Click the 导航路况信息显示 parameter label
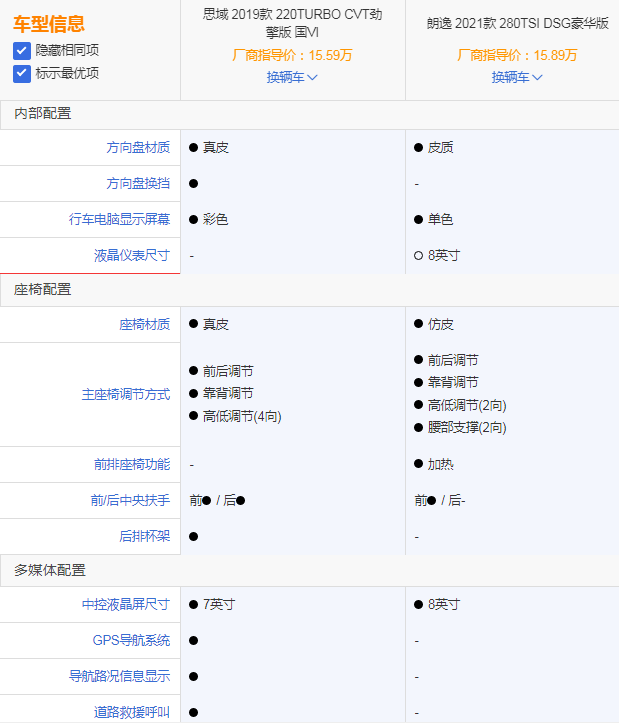 point(119,676)
